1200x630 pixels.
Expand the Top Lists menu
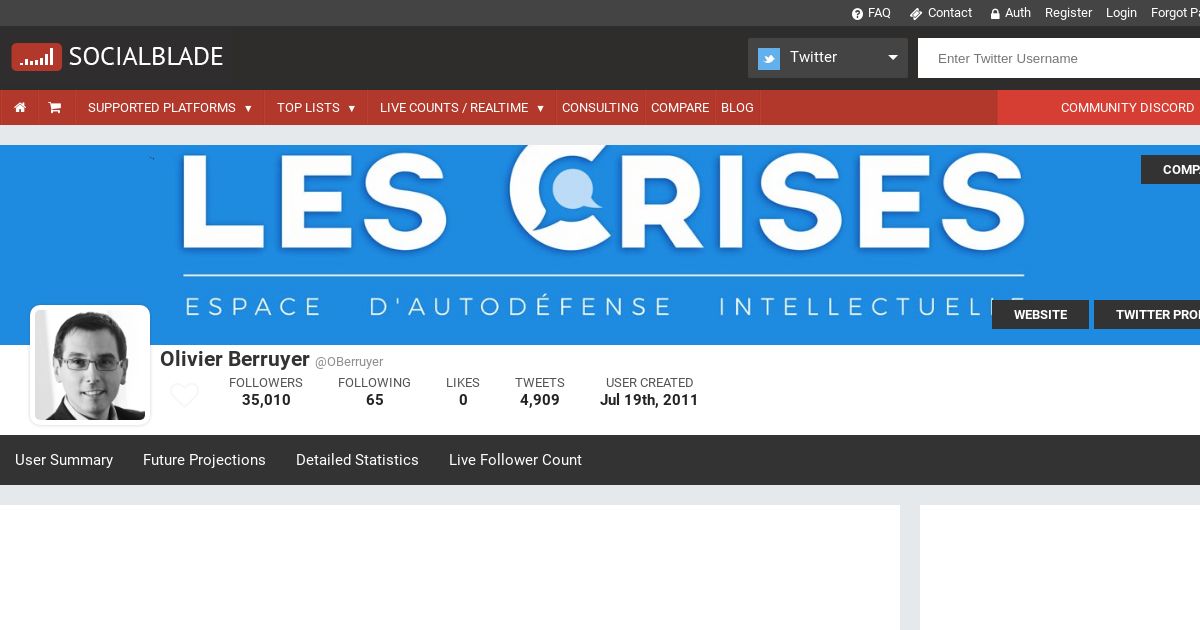[316, 108]
